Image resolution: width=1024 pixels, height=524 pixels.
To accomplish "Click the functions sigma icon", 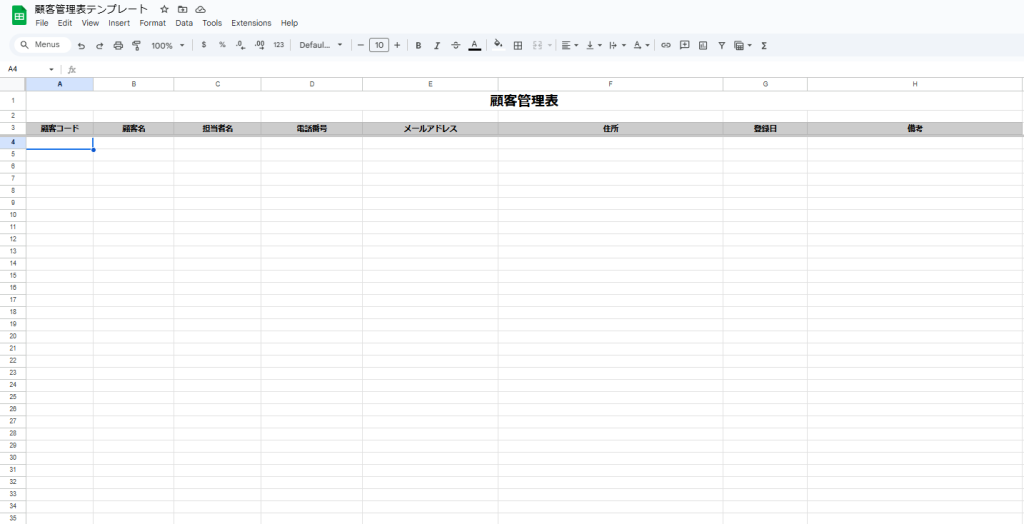I will [x=764, y=45].
